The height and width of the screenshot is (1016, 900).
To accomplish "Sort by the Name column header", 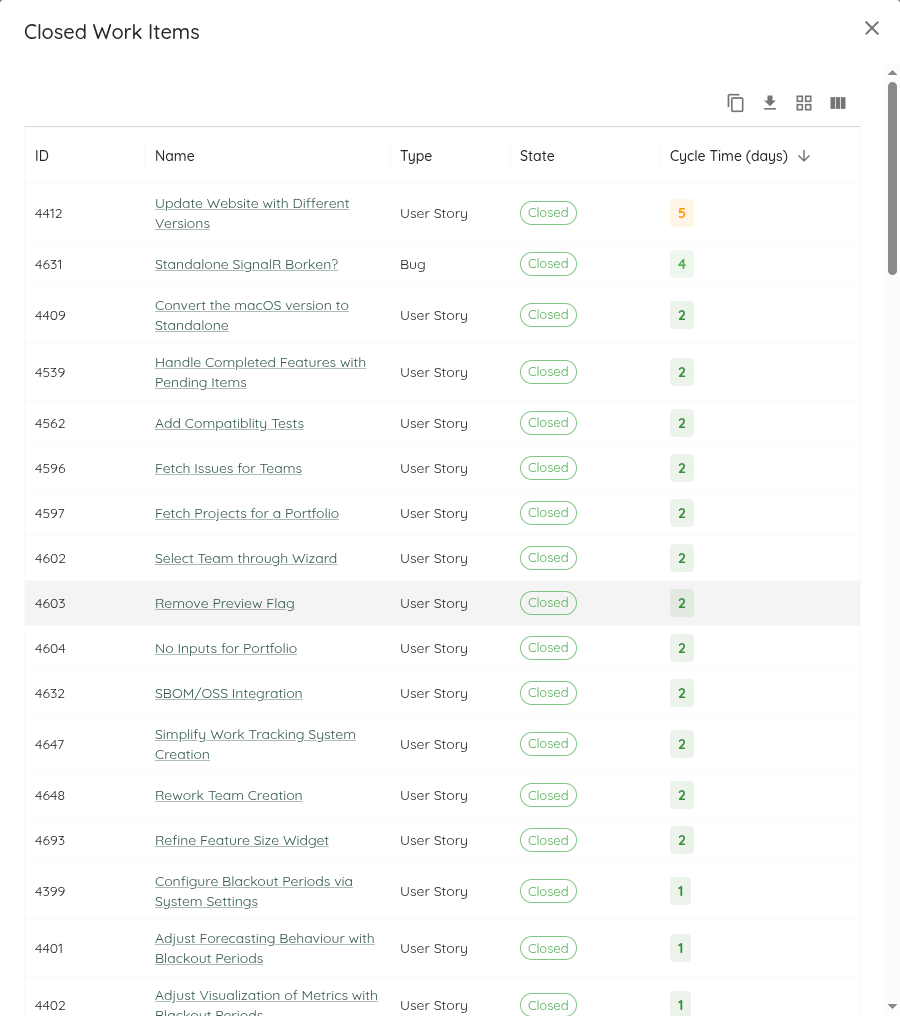I will pos(175,156).
